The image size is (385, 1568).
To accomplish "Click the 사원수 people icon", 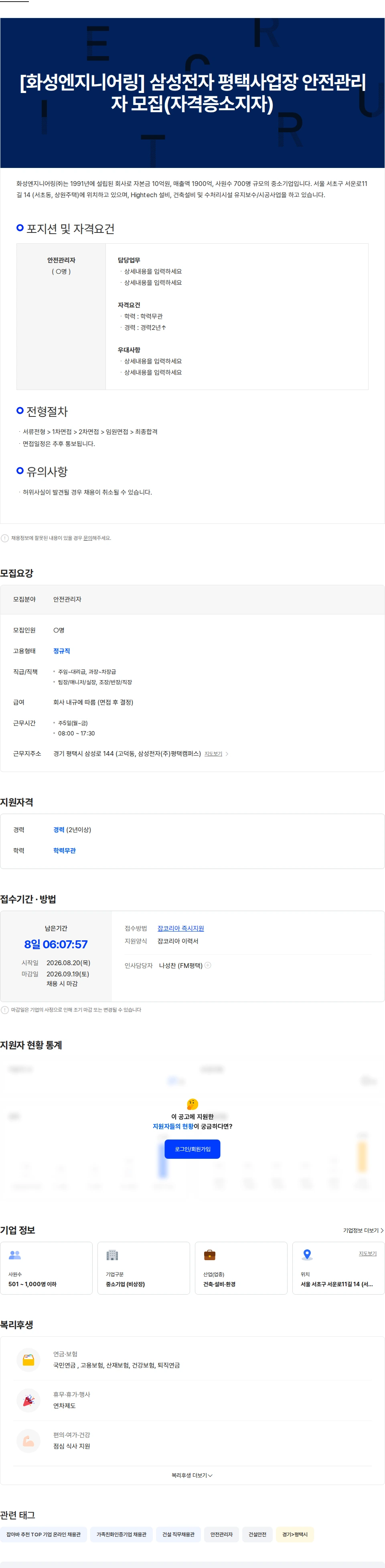I will (x=15, y=1255).
